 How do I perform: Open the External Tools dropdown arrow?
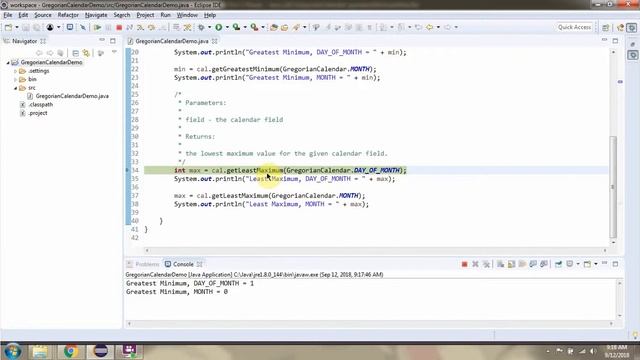click(x=263, y=27)
